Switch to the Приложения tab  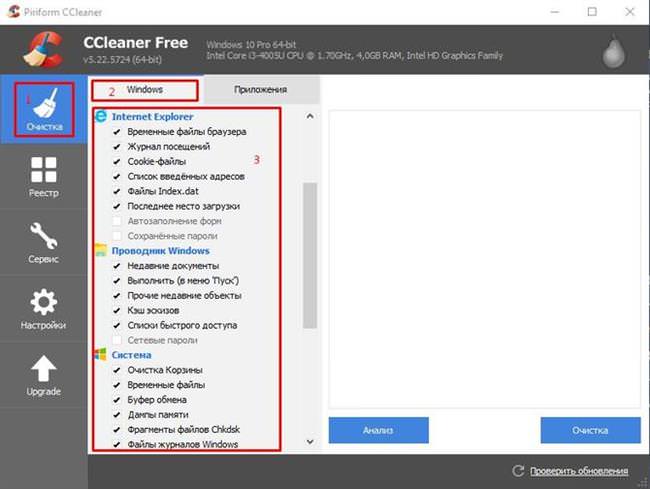(260, 90)
